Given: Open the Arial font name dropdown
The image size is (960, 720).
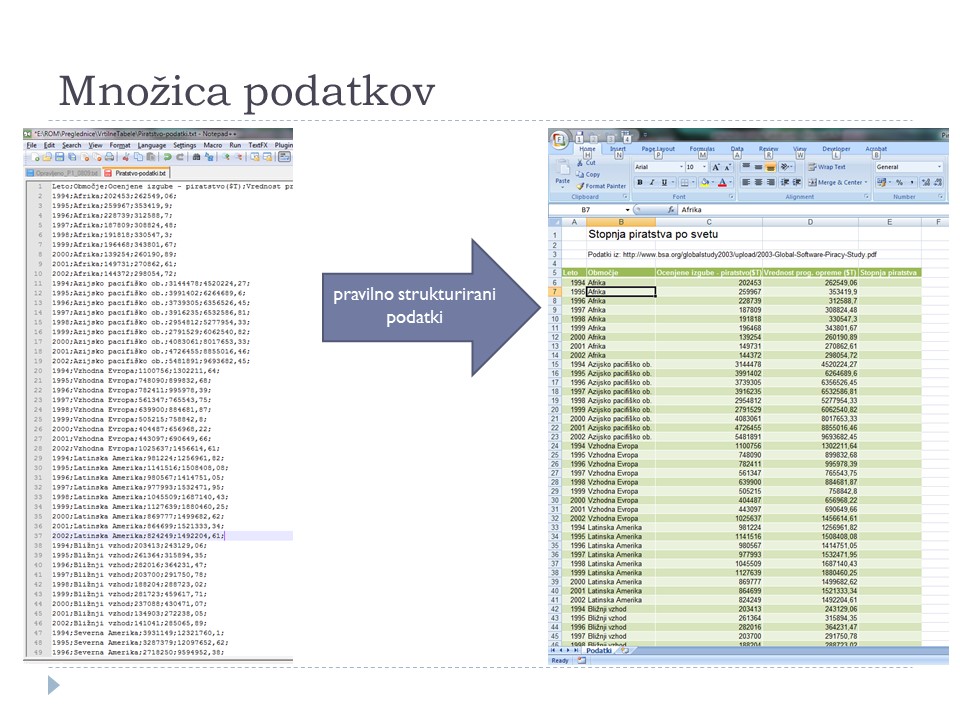Looking at the screenshot, I should 680,167.
